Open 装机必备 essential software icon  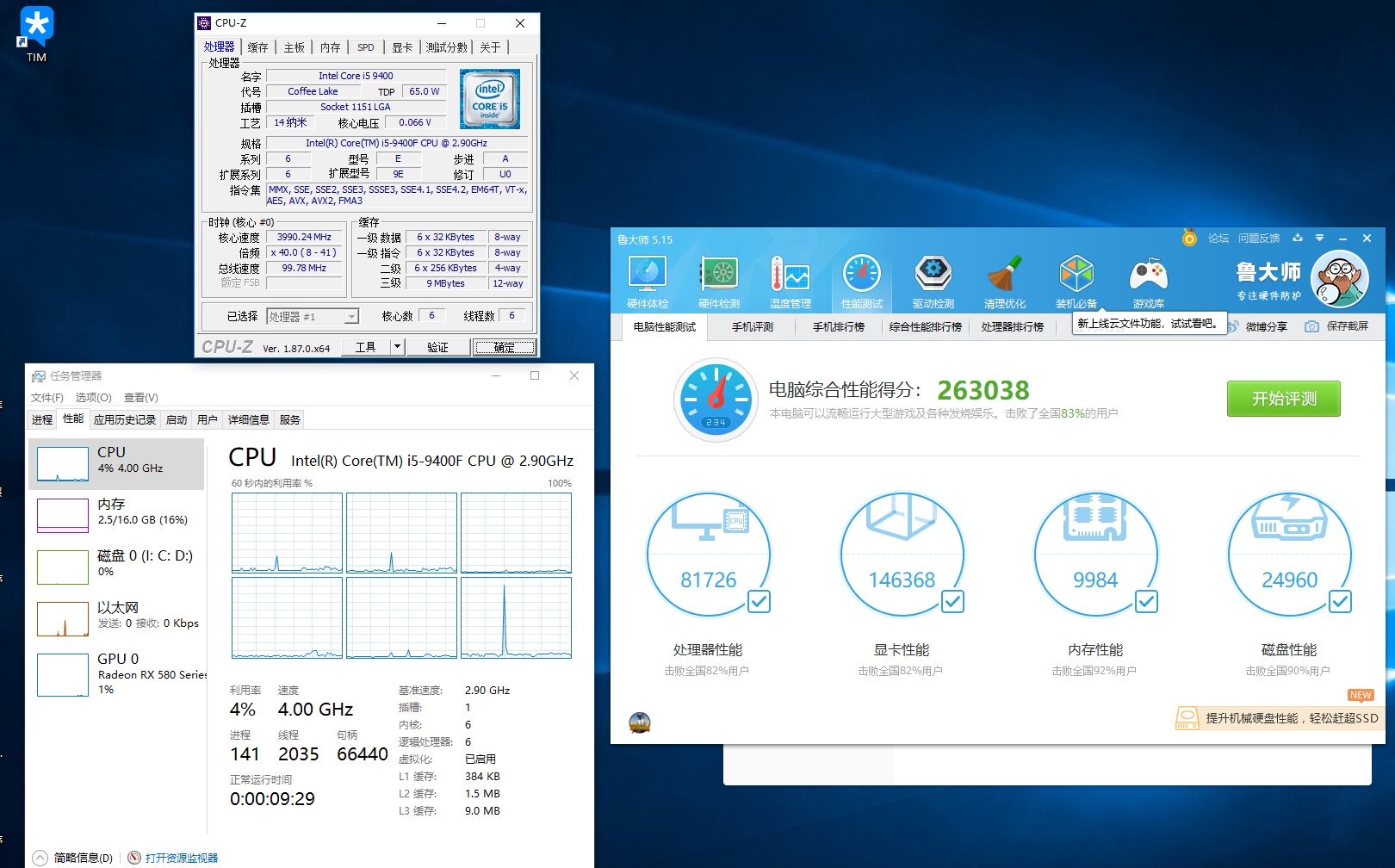click(x=1076, y=282)
